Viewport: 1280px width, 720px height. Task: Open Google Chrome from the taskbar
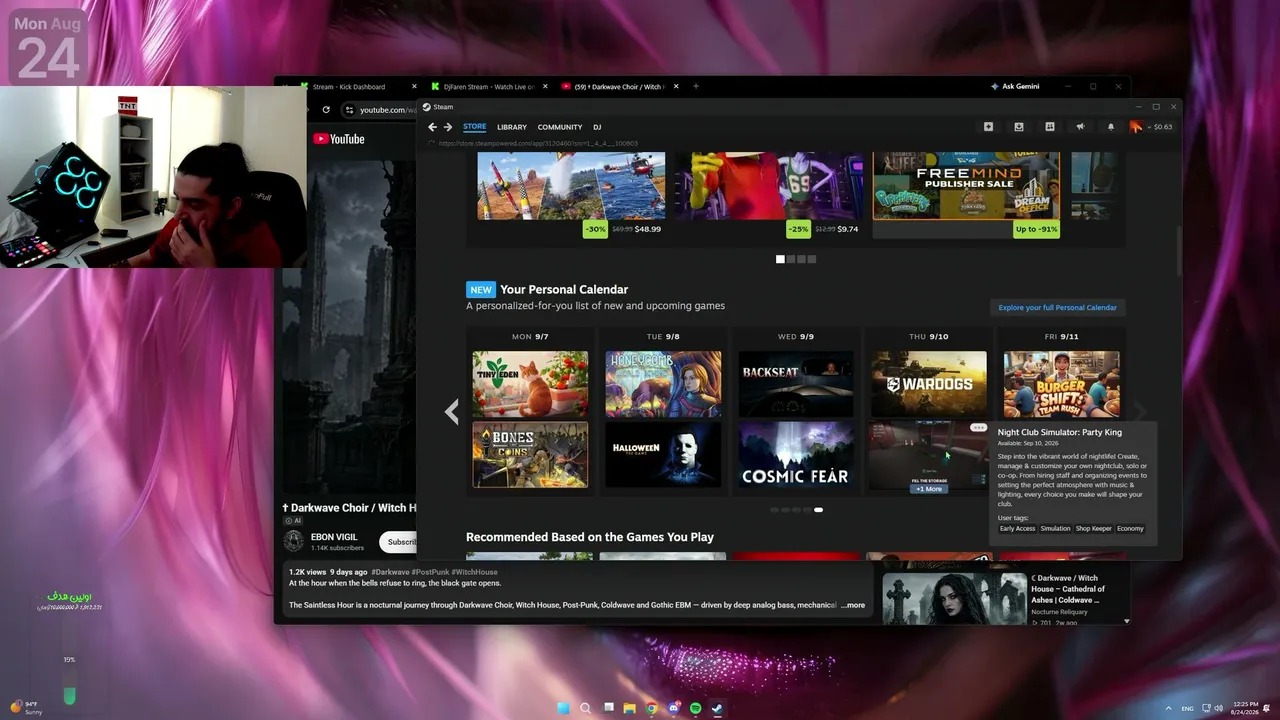coord(652,708)
